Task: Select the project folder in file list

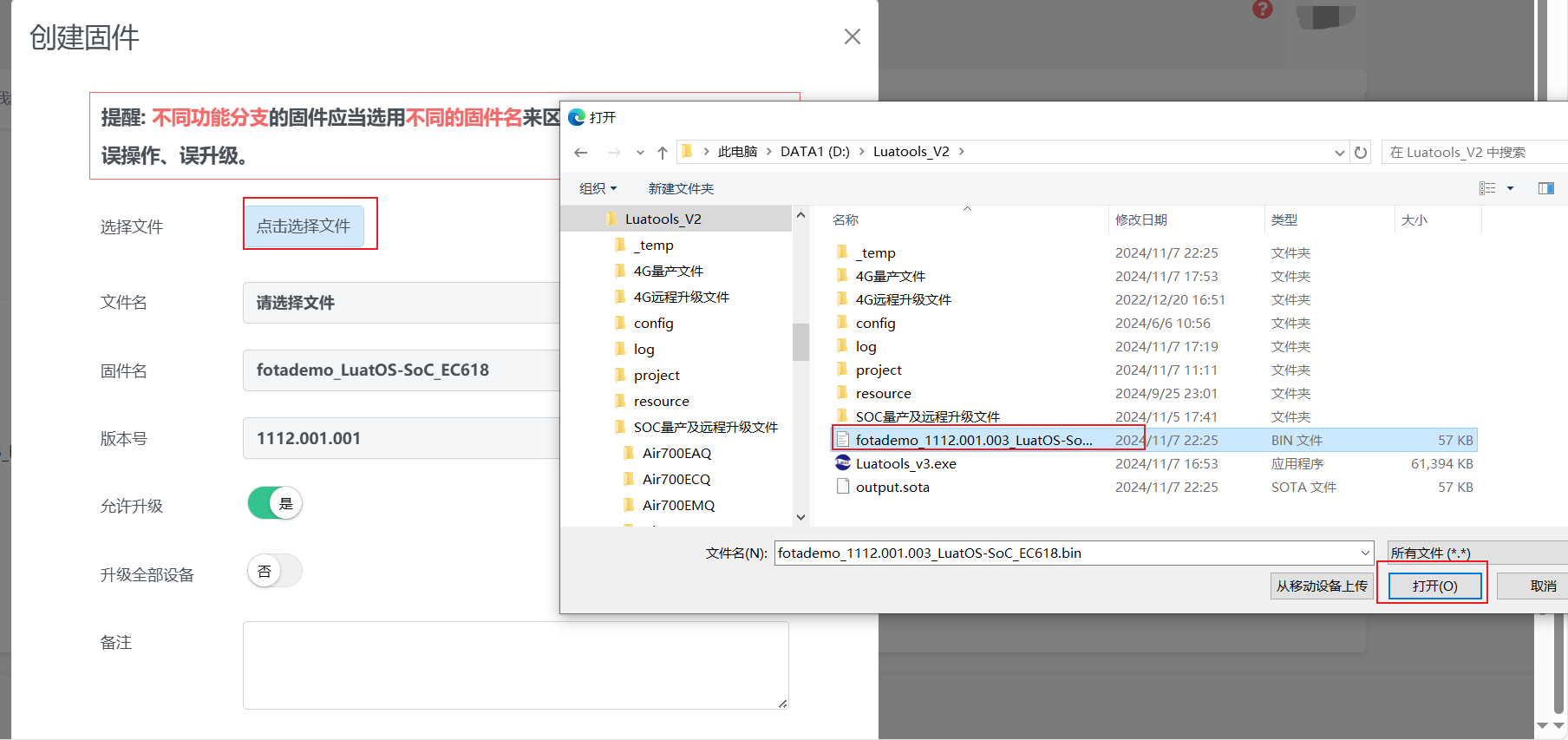Action: (1153, 370)
